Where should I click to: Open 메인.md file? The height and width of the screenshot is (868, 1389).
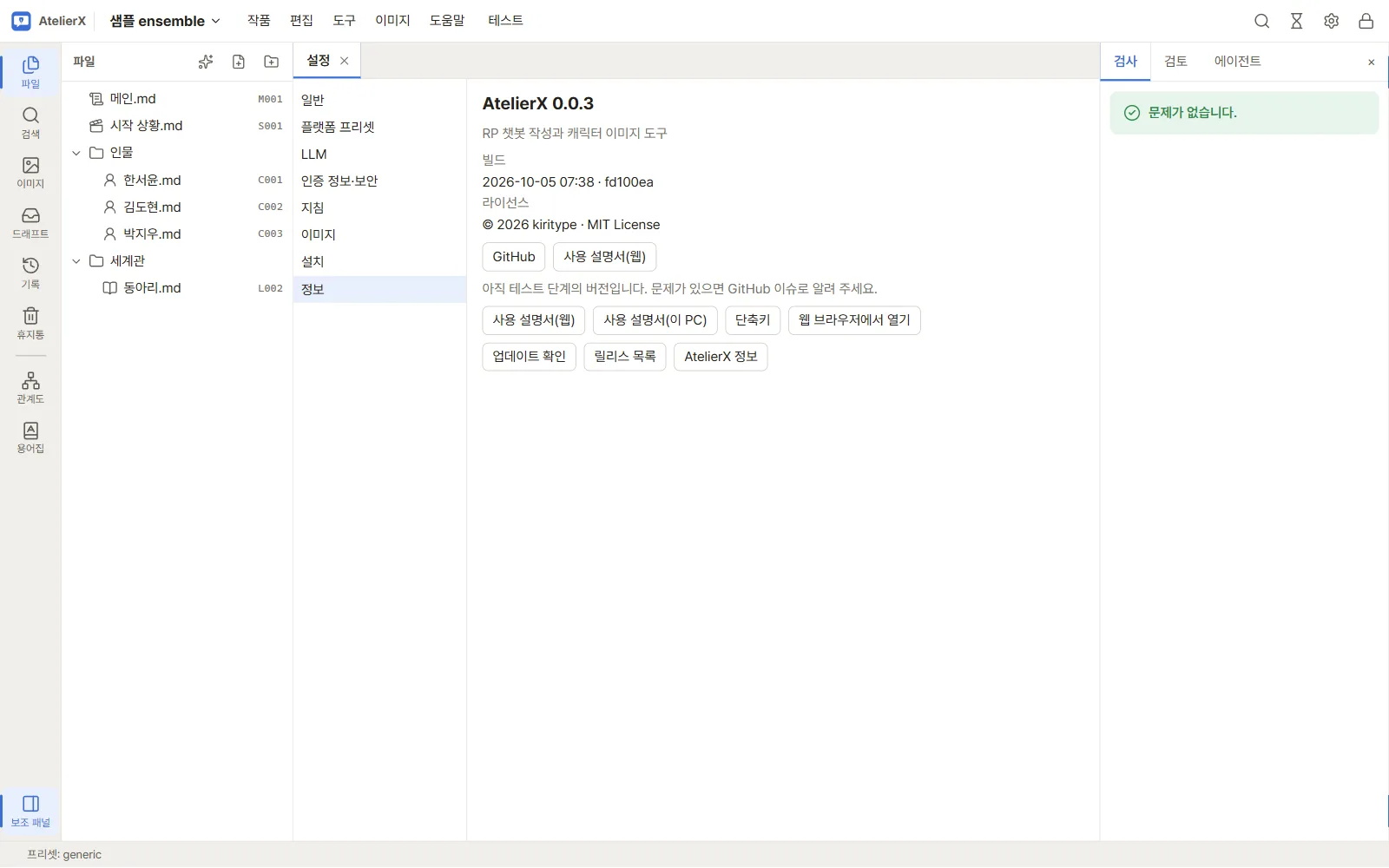click(178, 99)
